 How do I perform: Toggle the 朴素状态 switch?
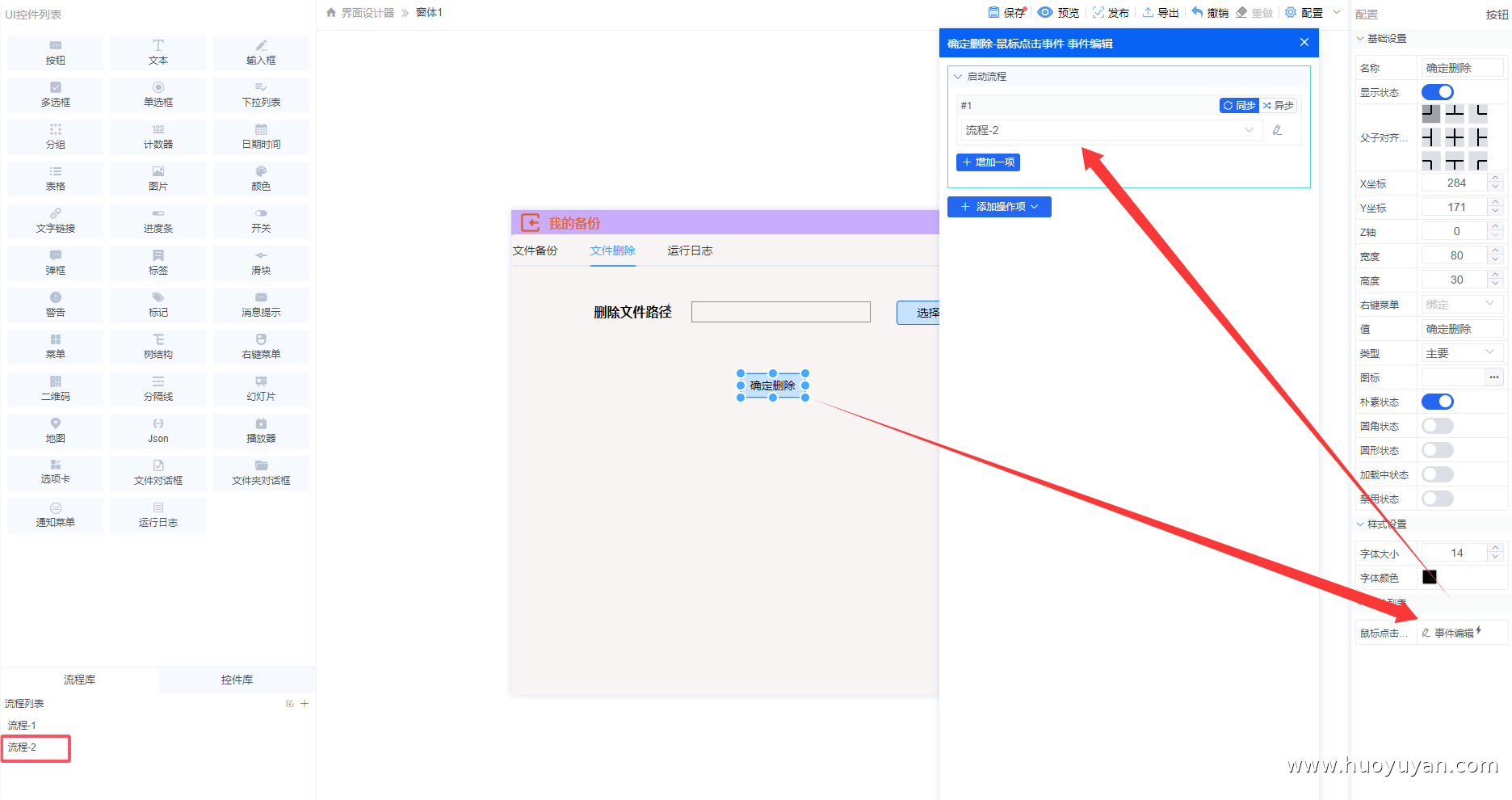click(1438, 402)
